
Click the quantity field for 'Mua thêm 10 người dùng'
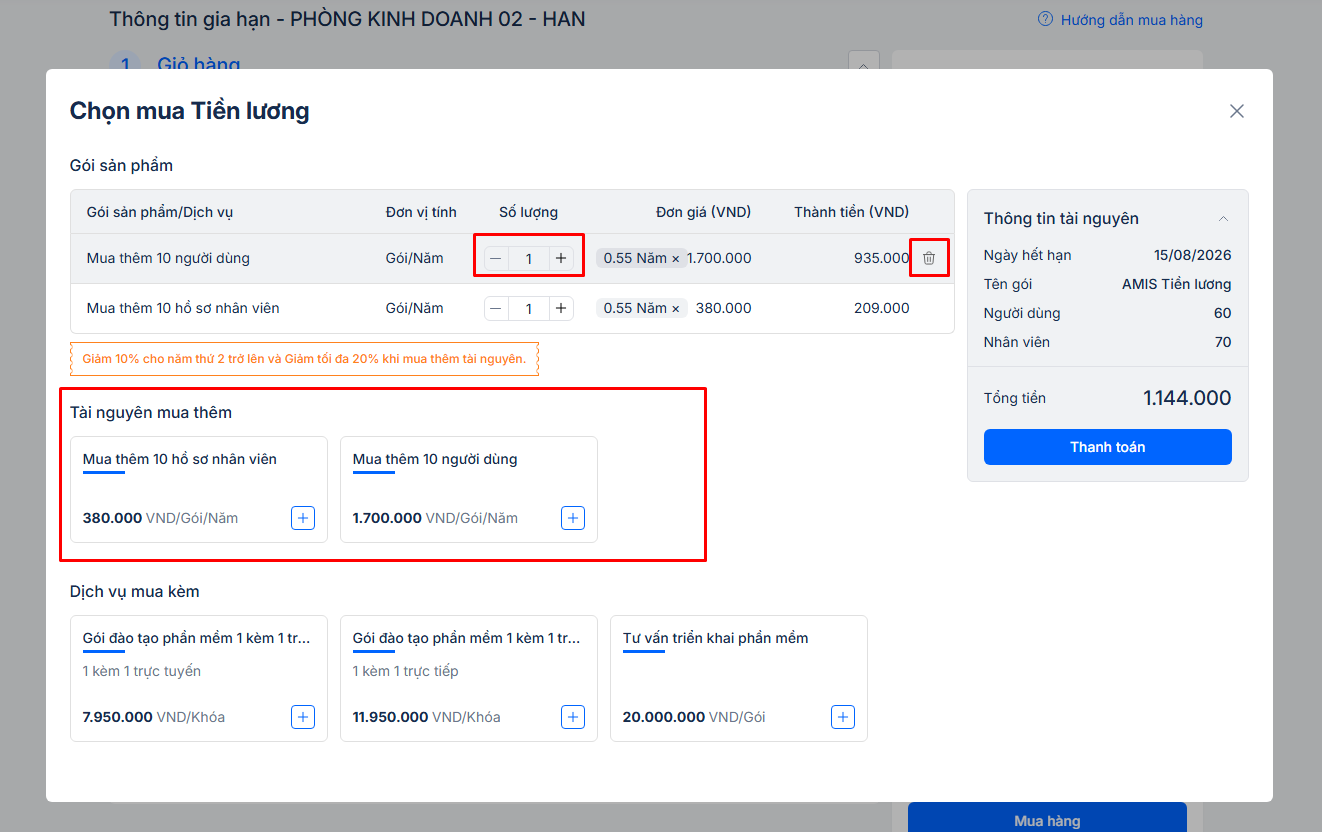(528, 258)
